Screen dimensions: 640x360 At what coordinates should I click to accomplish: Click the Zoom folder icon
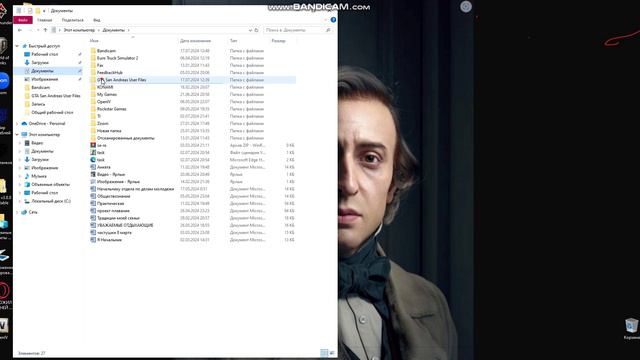point(93,124)
